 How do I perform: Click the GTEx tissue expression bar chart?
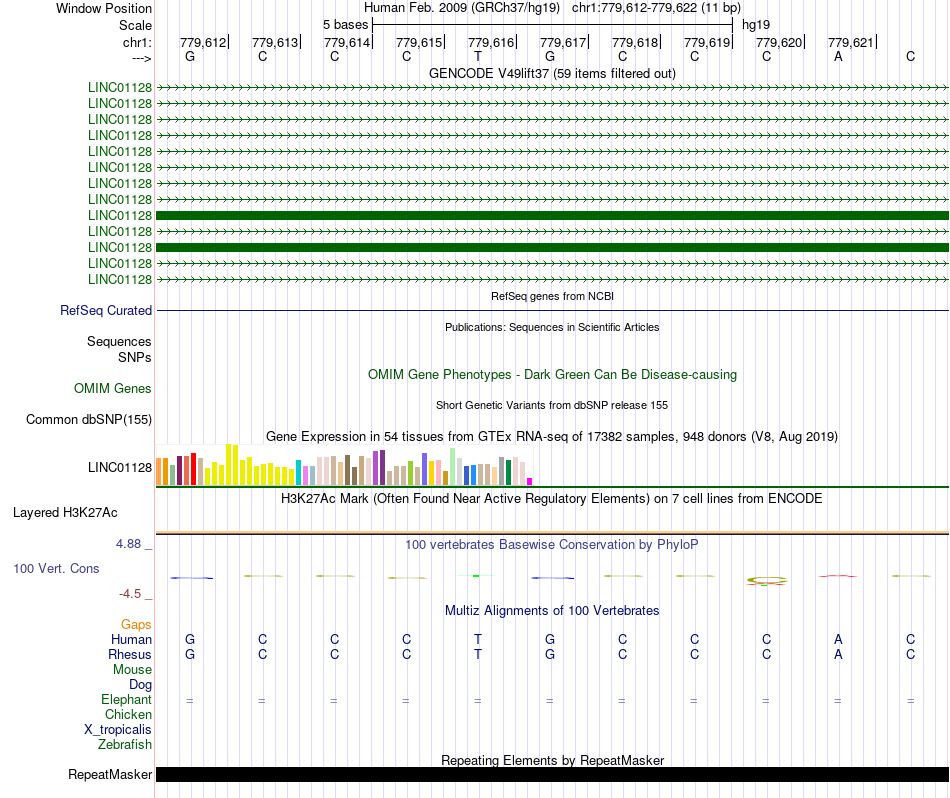point(344,465)
